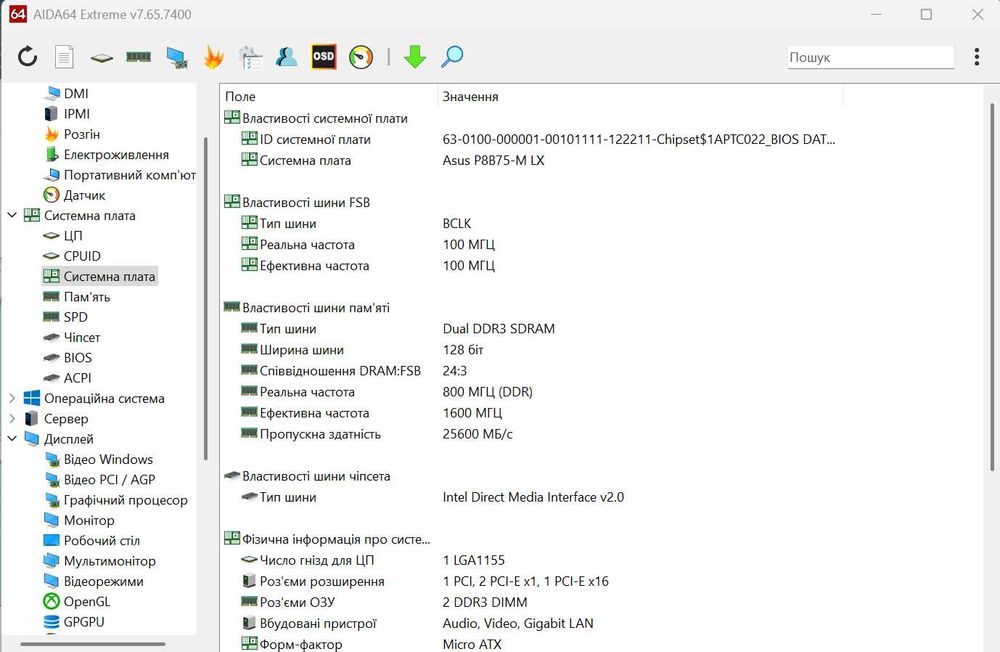Select Відео PCI / AGP item

click(x=99, y=480)
